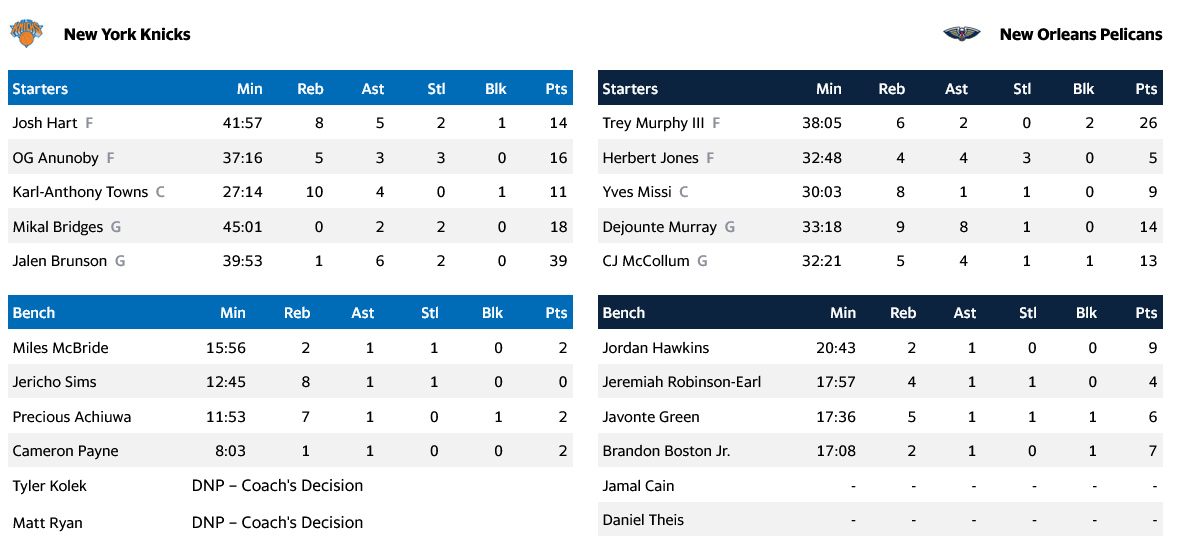Viewport: 1188px width, 541px height.
Task: Select Dejounte Murray in Pelicans starters
Action: 659,227
